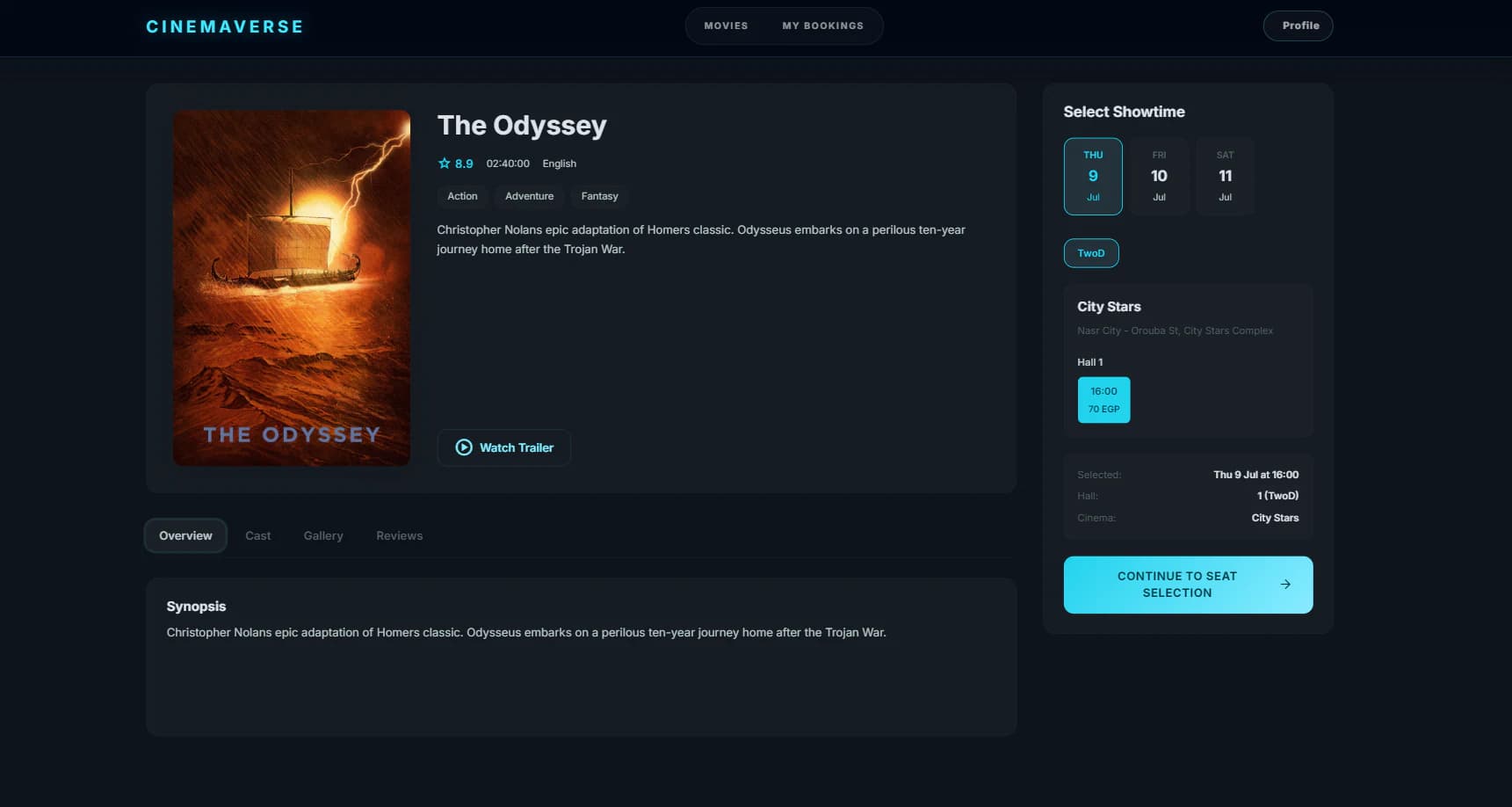The height and width of the screenshot is (807, 1512).
Task: Open the Reviews tab
Action: click(x=399, y=535)
